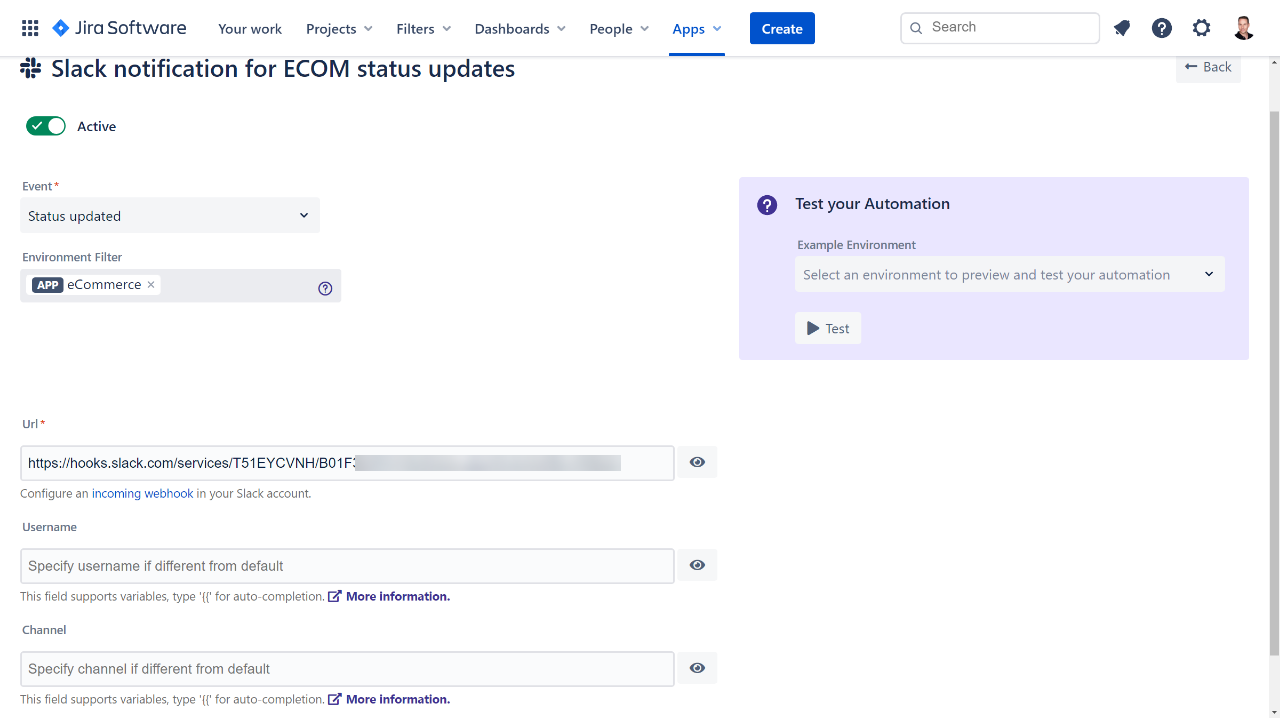Reveal the webhook Url with eye icon
Image resolution: width=1280 pixels, height=720 pixels.
(697, 462)
